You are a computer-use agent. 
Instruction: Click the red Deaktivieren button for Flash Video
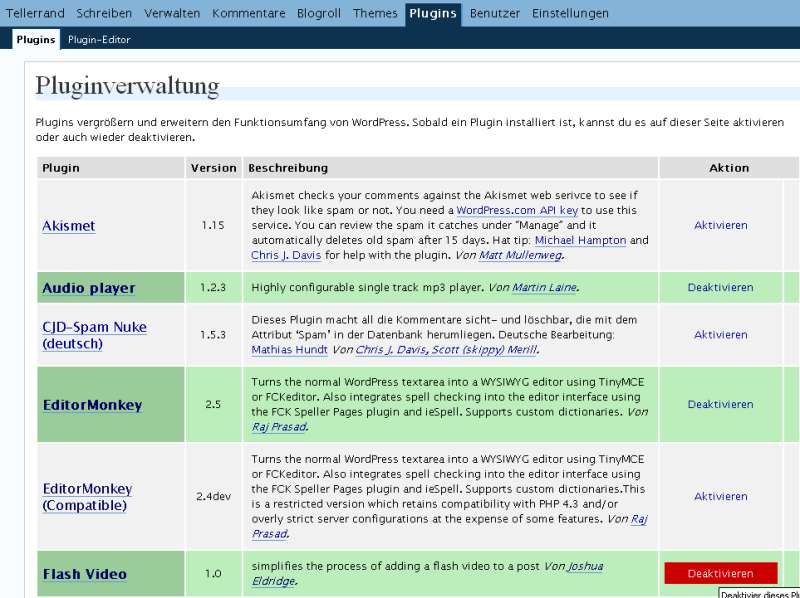pyautogui.click(x=721, y=574)
